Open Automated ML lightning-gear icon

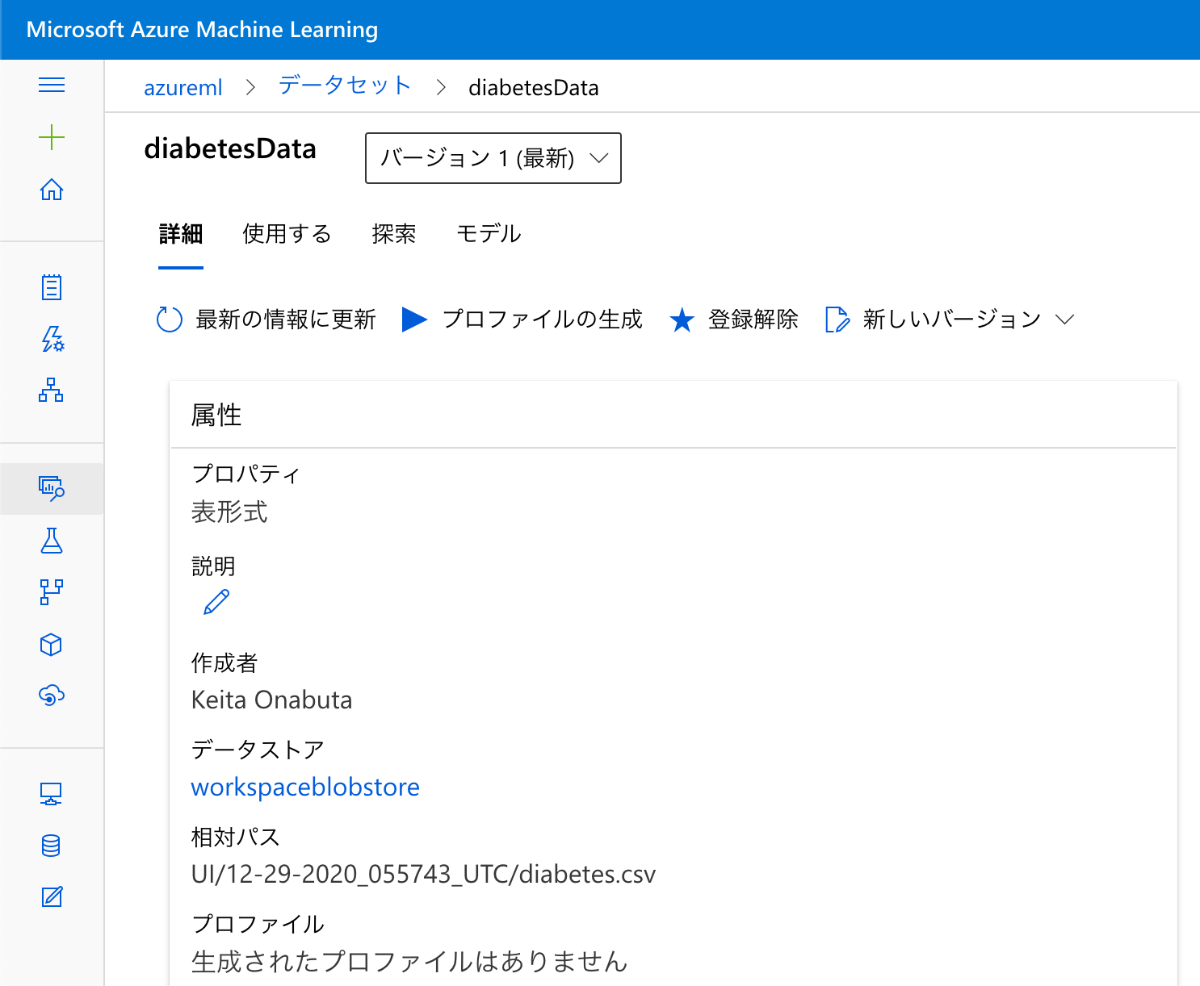tap(51, 340)
